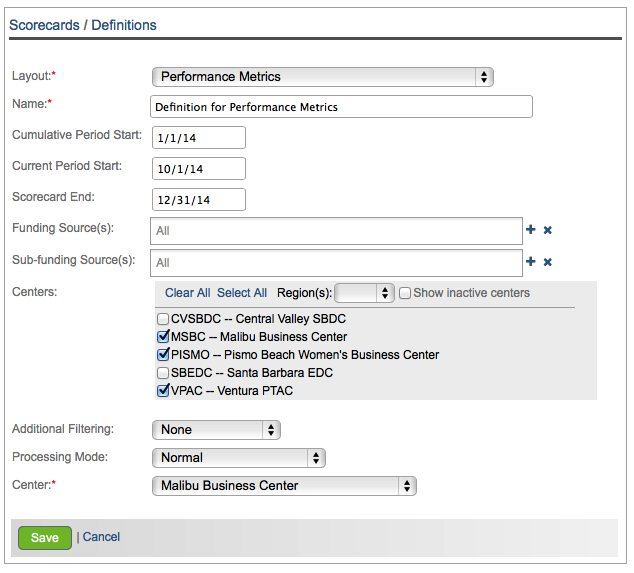634x573 pixels.
Task: Click the plus icon beside Funding Source(s)
Action: (x=531, y=230)
